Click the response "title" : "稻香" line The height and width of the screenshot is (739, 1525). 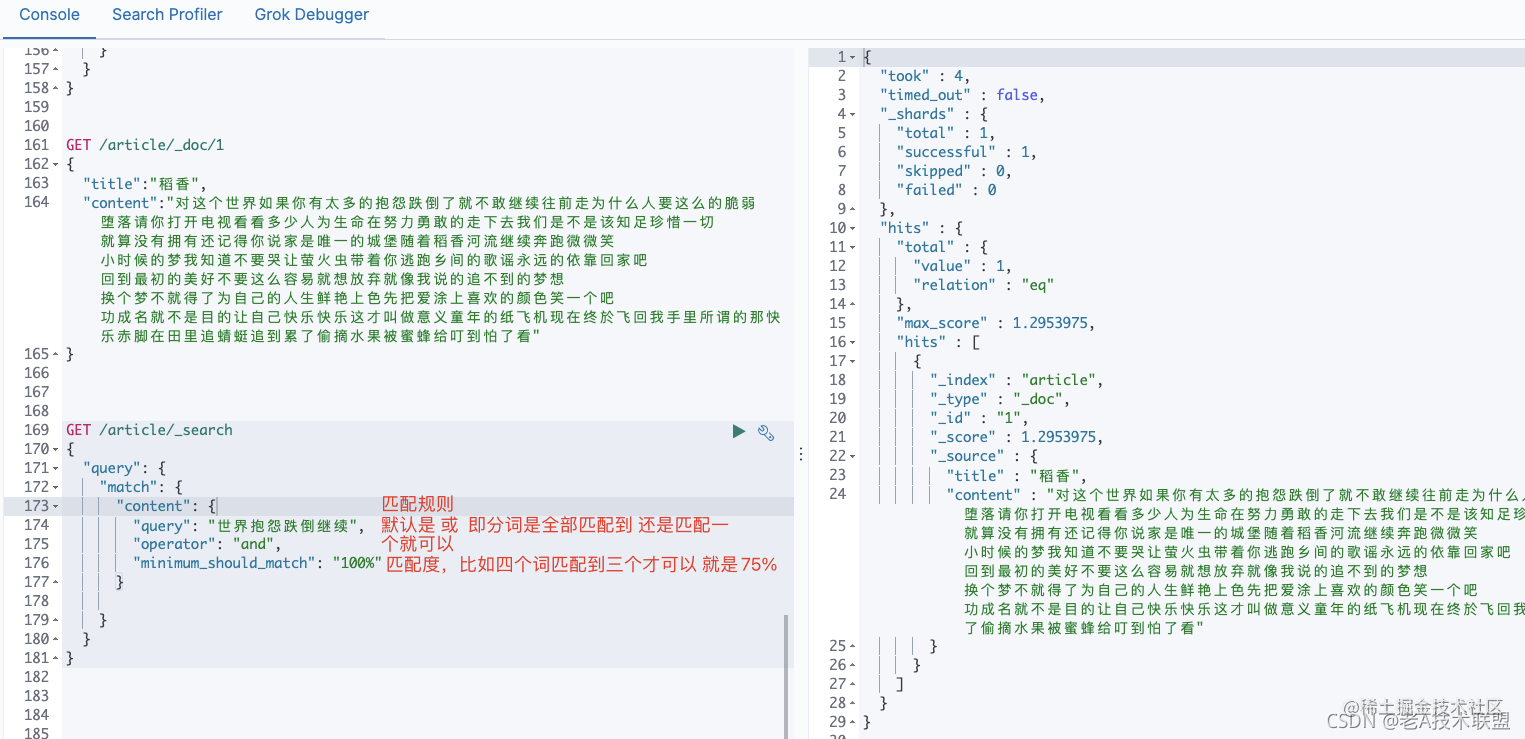pos(1016,476)
